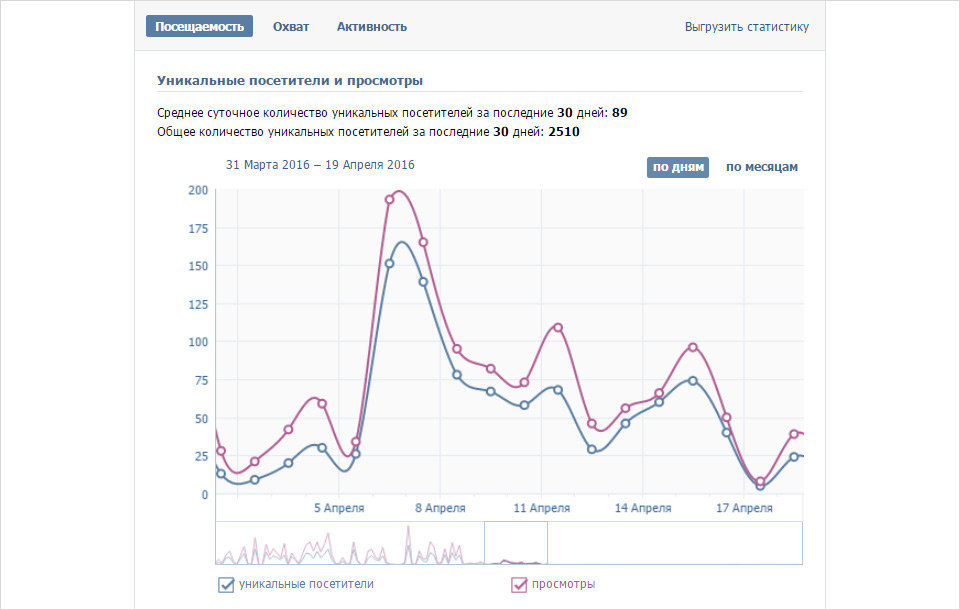This screenshot has width=960, height=610.
Task: Click Выгрузить статистику link
Action: pos(746,27)
